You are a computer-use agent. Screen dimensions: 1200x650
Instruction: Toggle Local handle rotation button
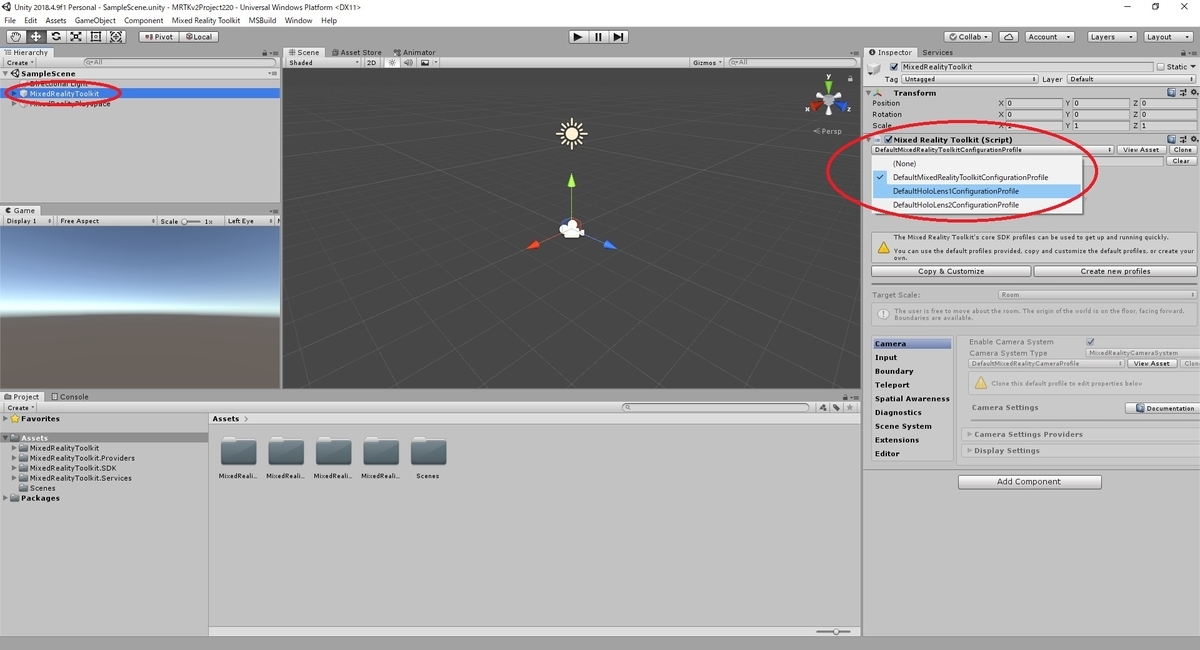point(198,37)
